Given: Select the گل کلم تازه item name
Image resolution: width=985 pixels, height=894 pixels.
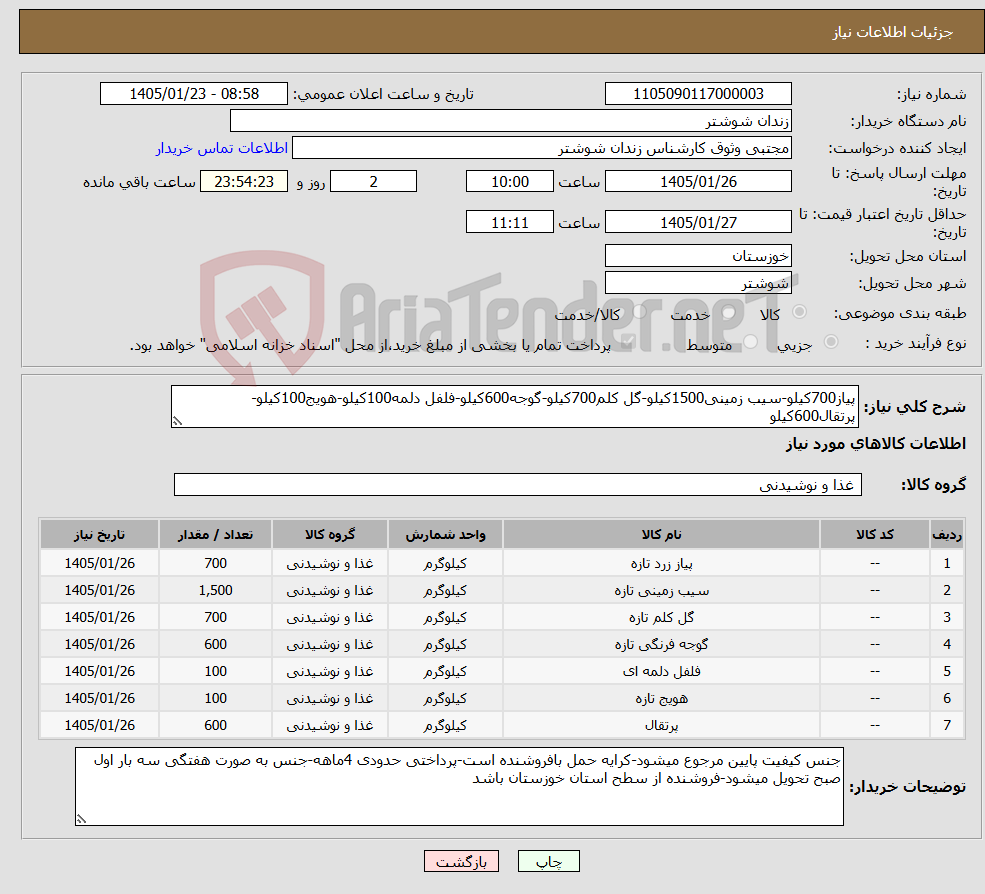Looking at the screenshot, I should [x=661, y=618].
